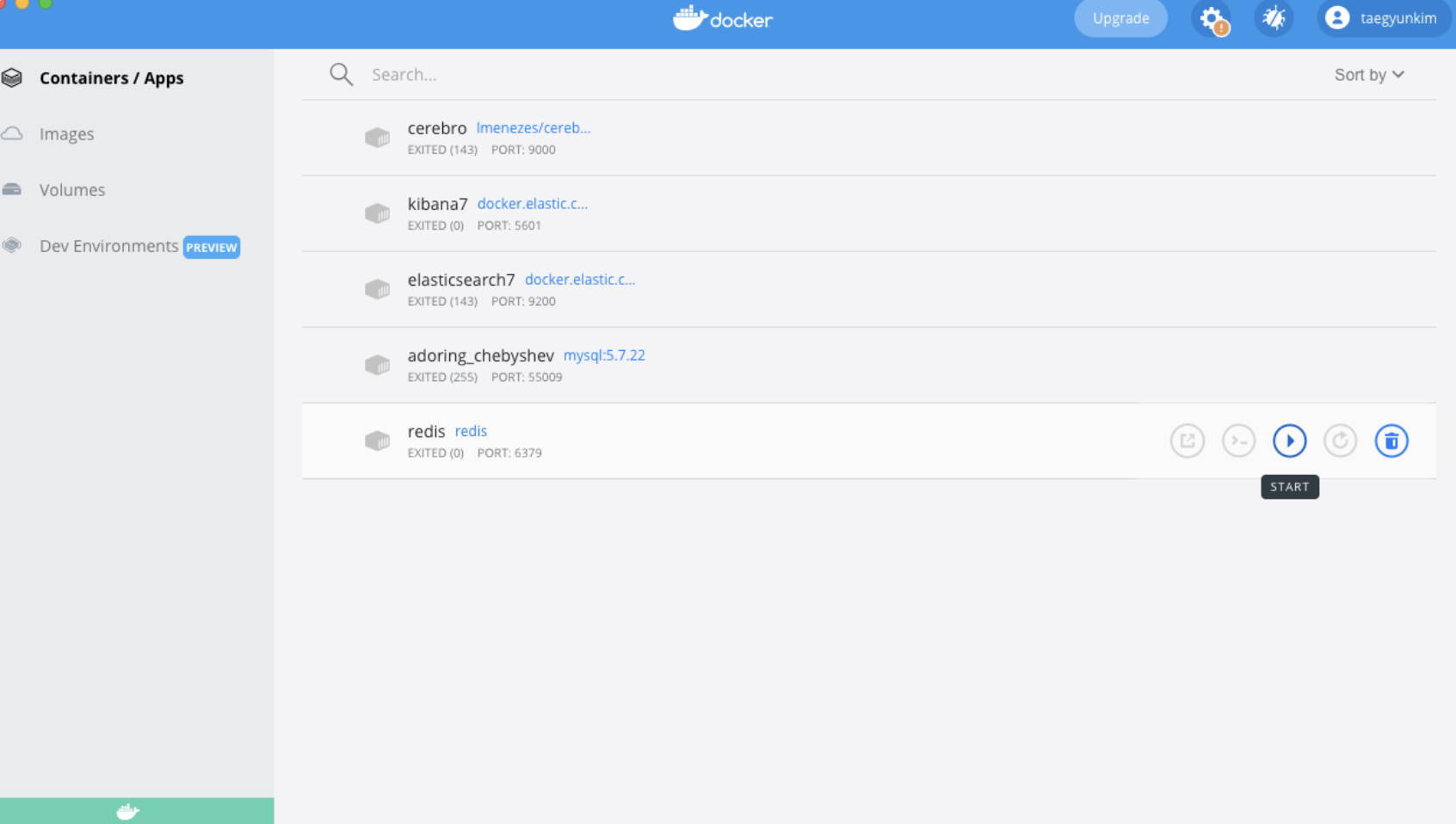Click elasticsearch7's PORT: 9200 text
The image size is (1456, 824).
coord(523,301)
